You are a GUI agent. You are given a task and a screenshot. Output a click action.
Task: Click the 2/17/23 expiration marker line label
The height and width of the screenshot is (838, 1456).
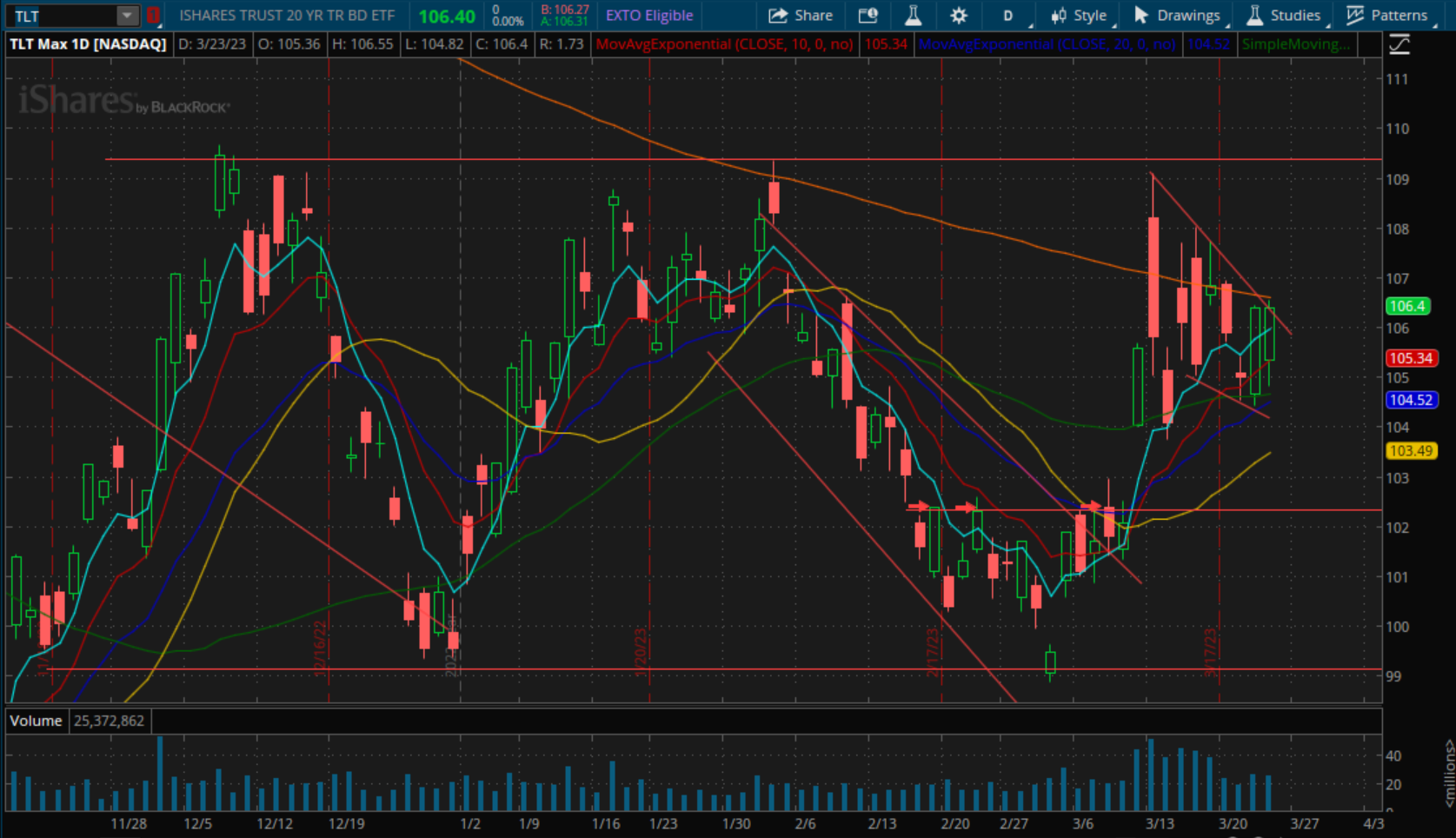[x=933, y=652]
